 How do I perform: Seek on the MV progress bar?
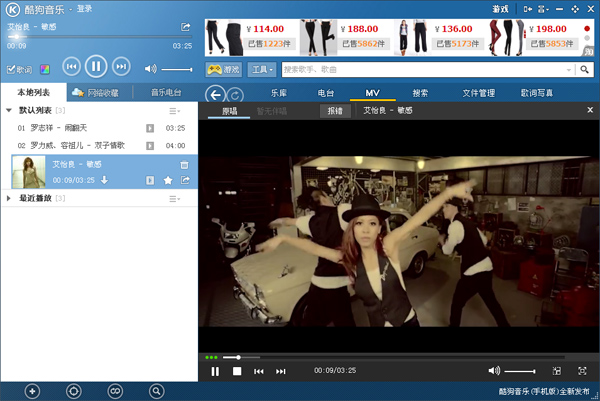click(x=393, y=357)
